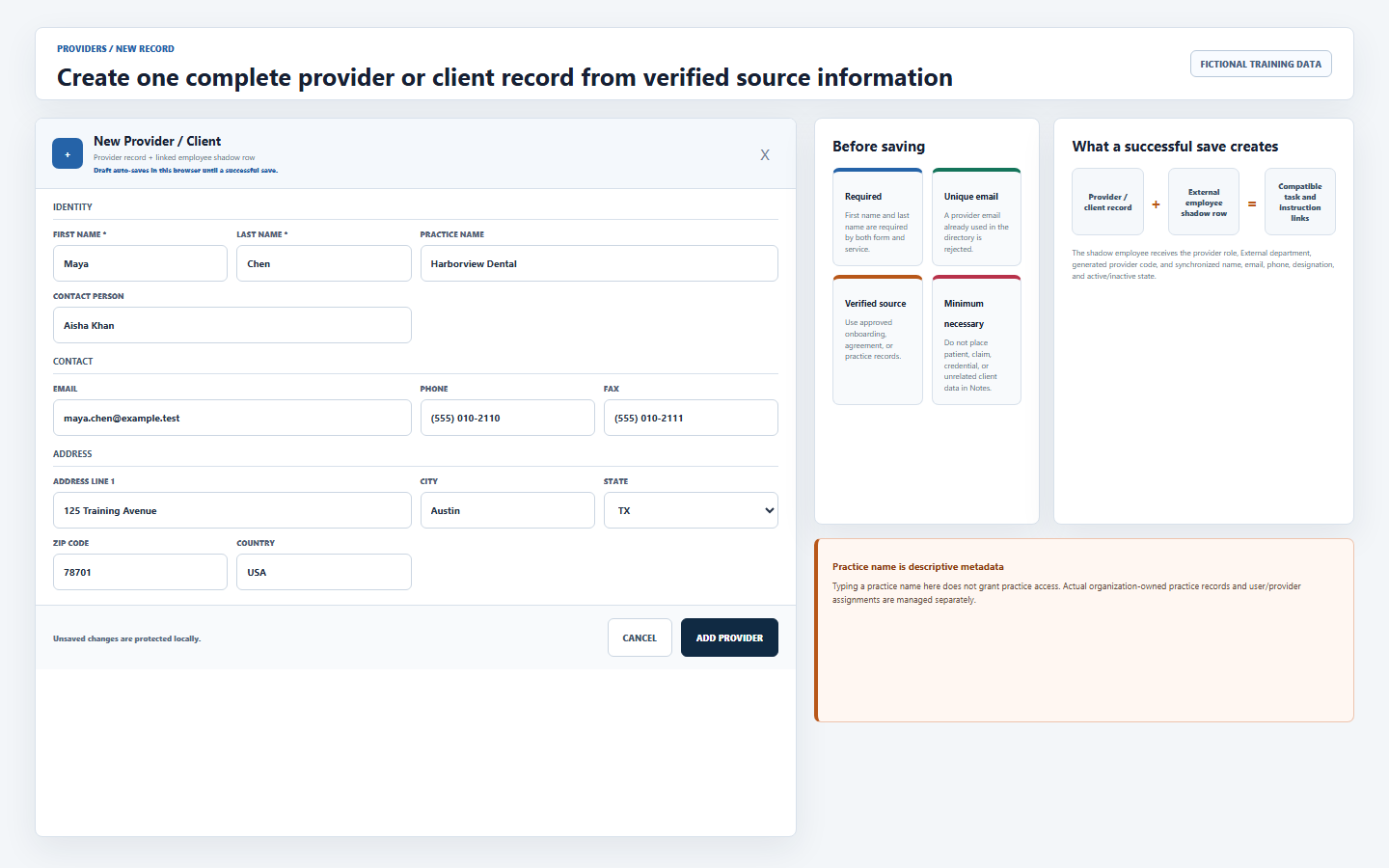Edit Address Line 1 field 125 Training Avenue
This screenshot has height=868, width=1389.
[x=232, y=510]
